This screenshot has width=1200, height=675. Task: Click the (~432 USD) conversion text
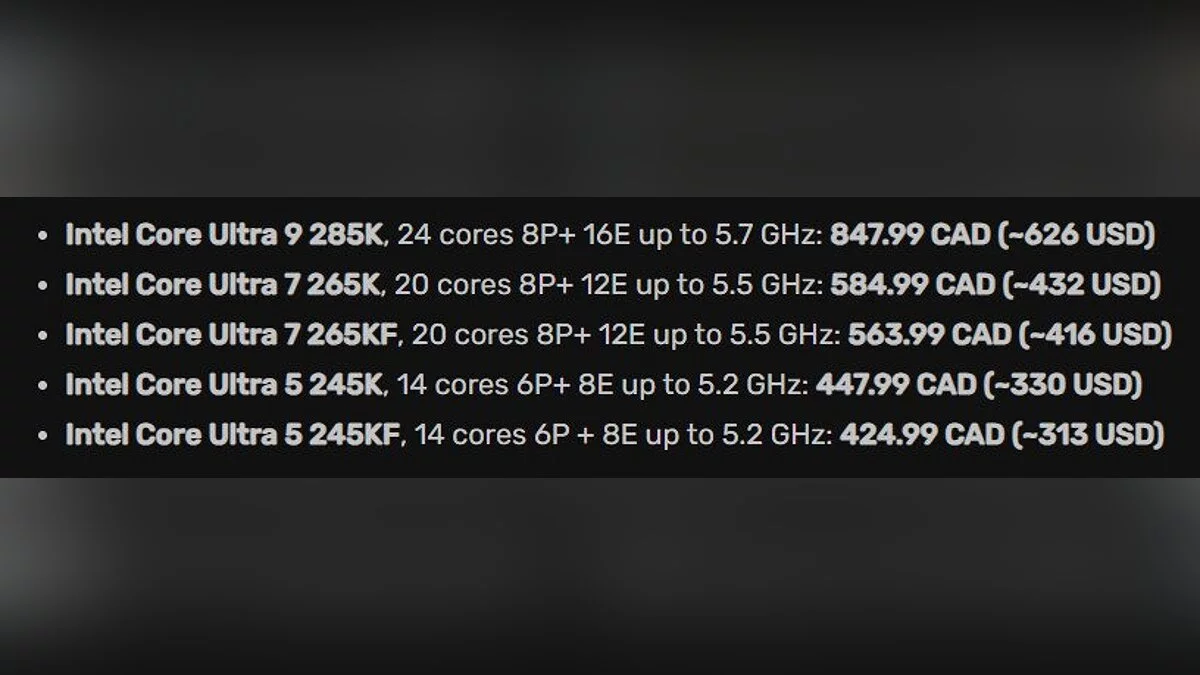coord(1080,285)
